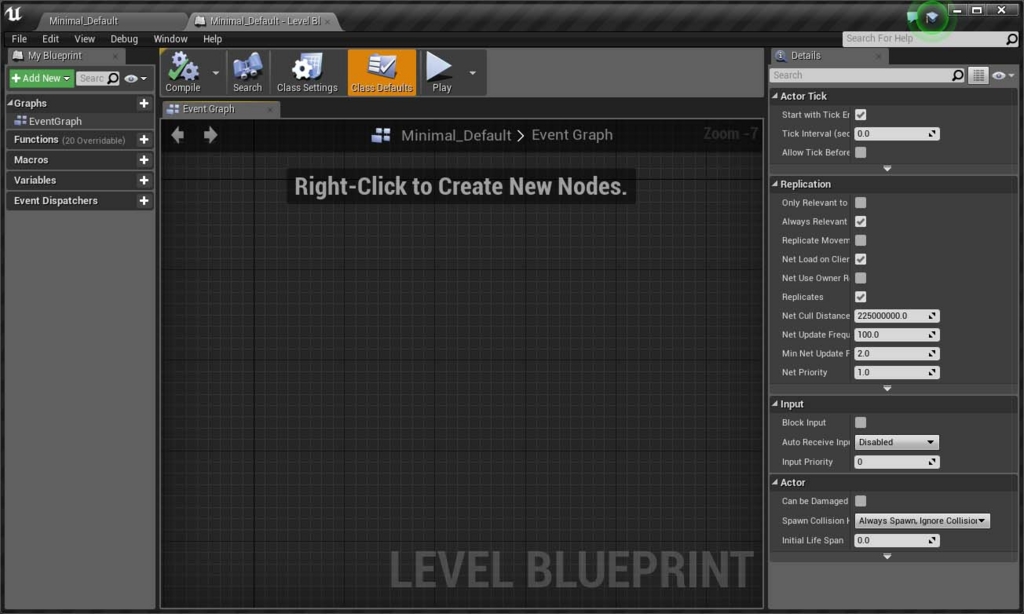Click the breadcrumb blueprint grid icon
Image resolution: width=1024 pixels, height=614 pixels.
tap(381, 135)
